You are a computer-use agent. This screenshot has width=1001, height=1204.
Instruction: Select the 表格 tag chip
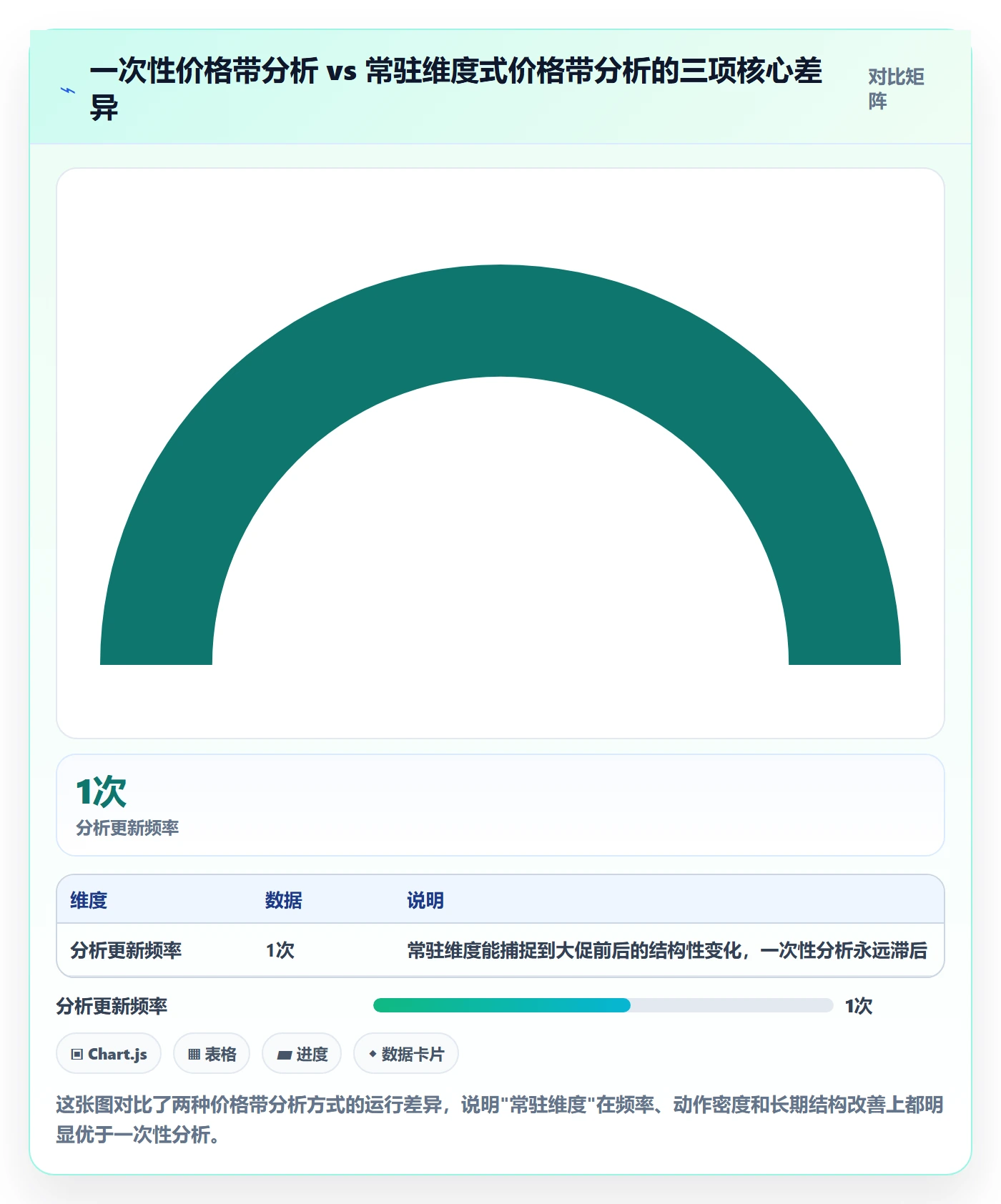[x=212, y=1053]
